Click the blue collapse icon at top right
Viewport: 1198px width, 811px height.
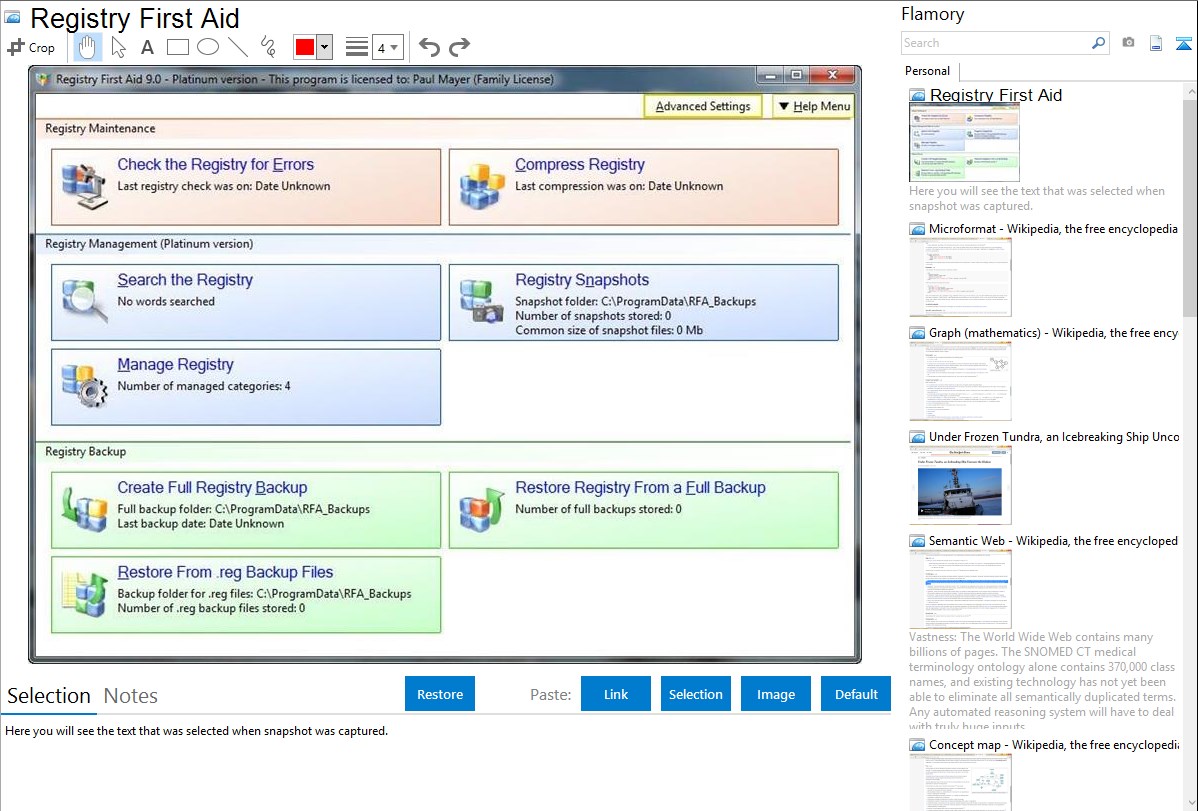[x=1183, y=43]
